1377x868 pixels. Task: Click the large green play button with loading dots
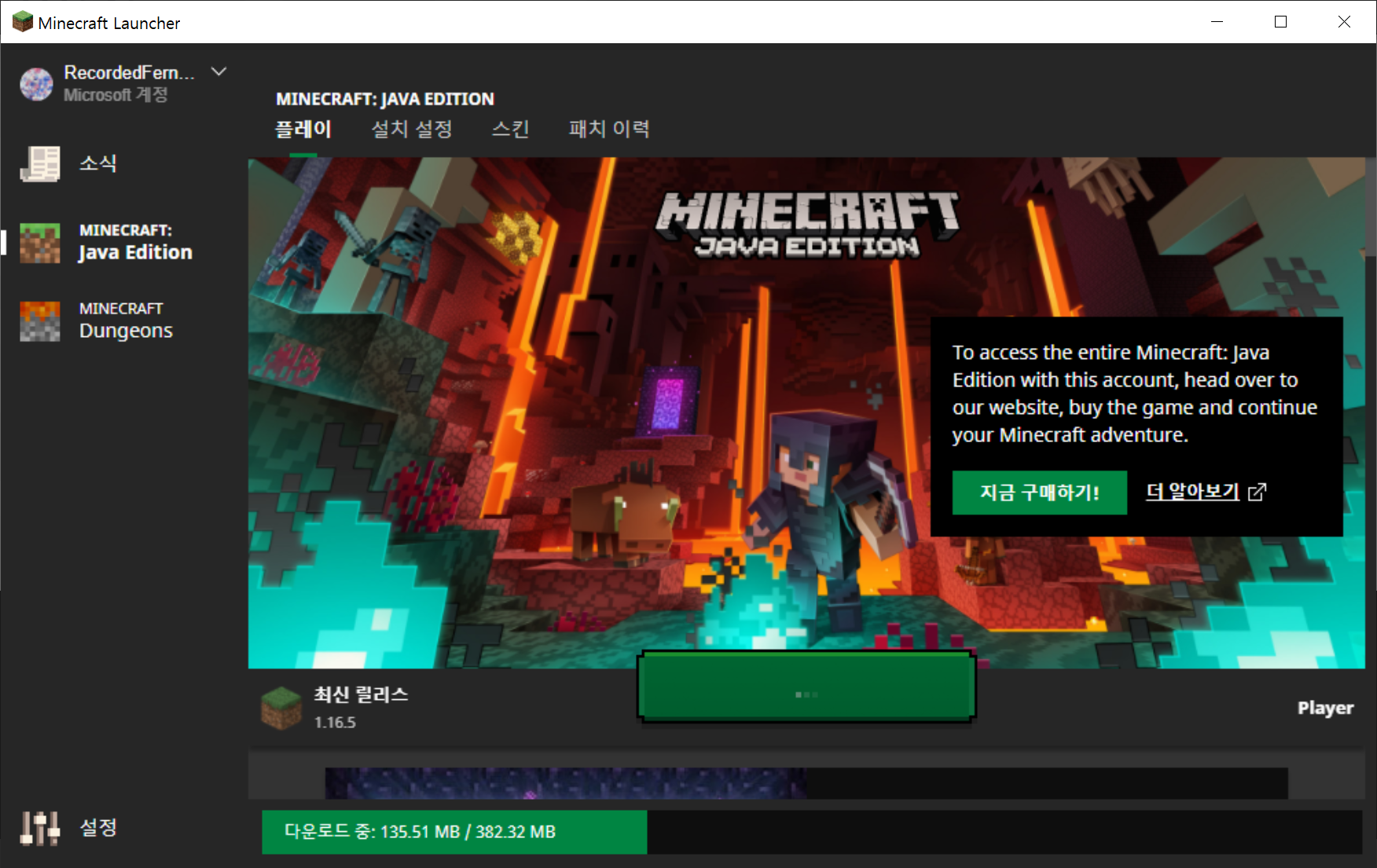[806, 687]
